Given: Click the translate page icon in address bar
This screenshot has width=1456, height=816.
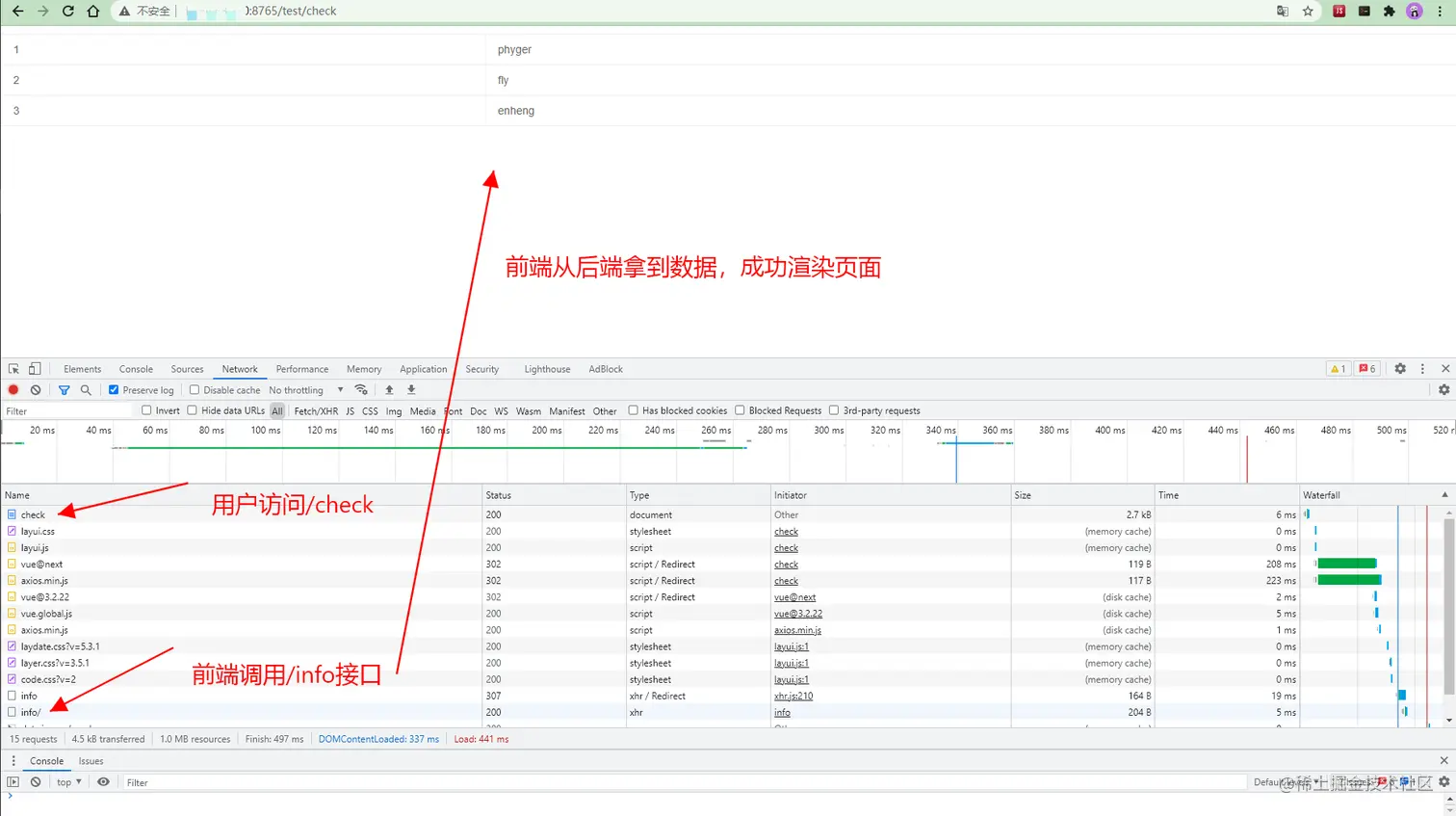Looking at the screenshot, I should pos(1283,12).
